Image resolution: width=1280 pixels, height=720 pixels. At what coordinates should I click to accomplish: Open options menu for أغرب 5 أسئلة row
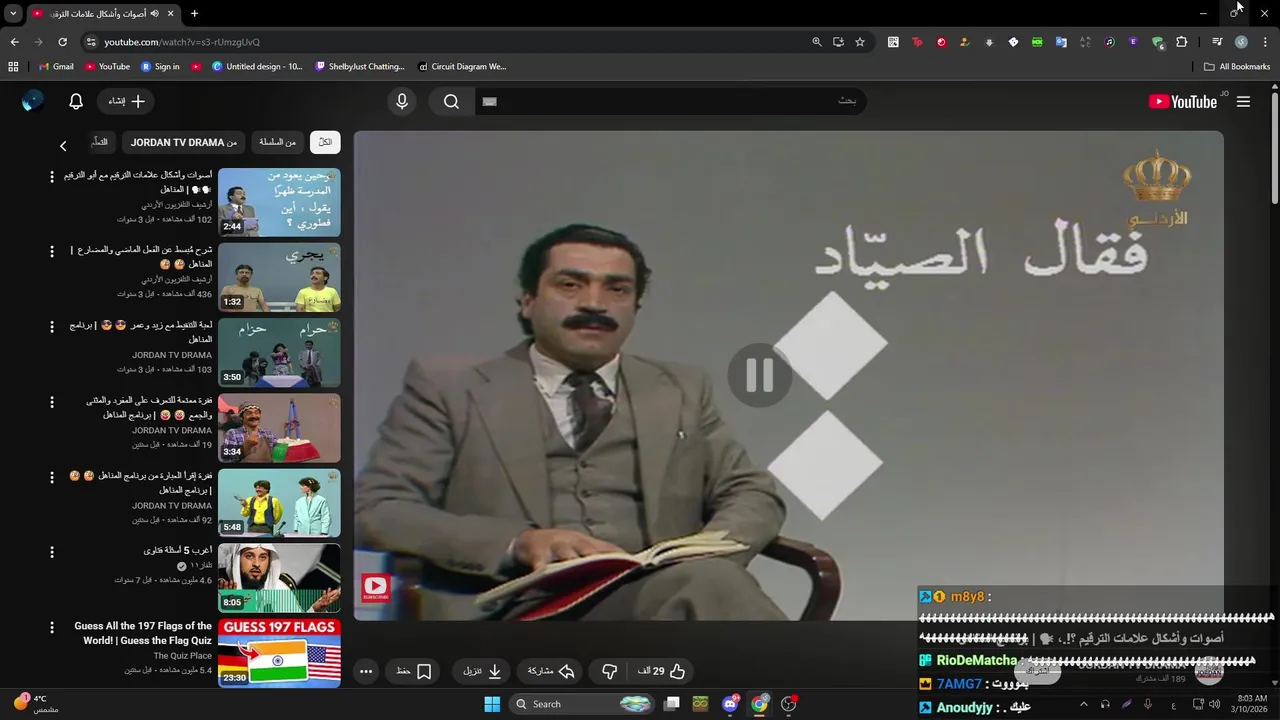click(52, 552)
